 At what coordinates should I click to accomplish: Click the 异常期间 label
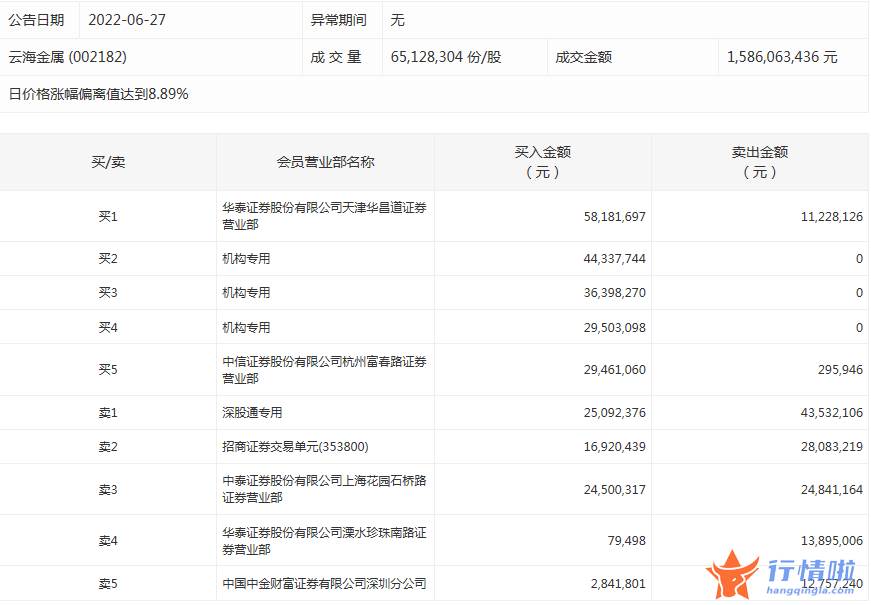pyautogui.click(x=338, y=20)
